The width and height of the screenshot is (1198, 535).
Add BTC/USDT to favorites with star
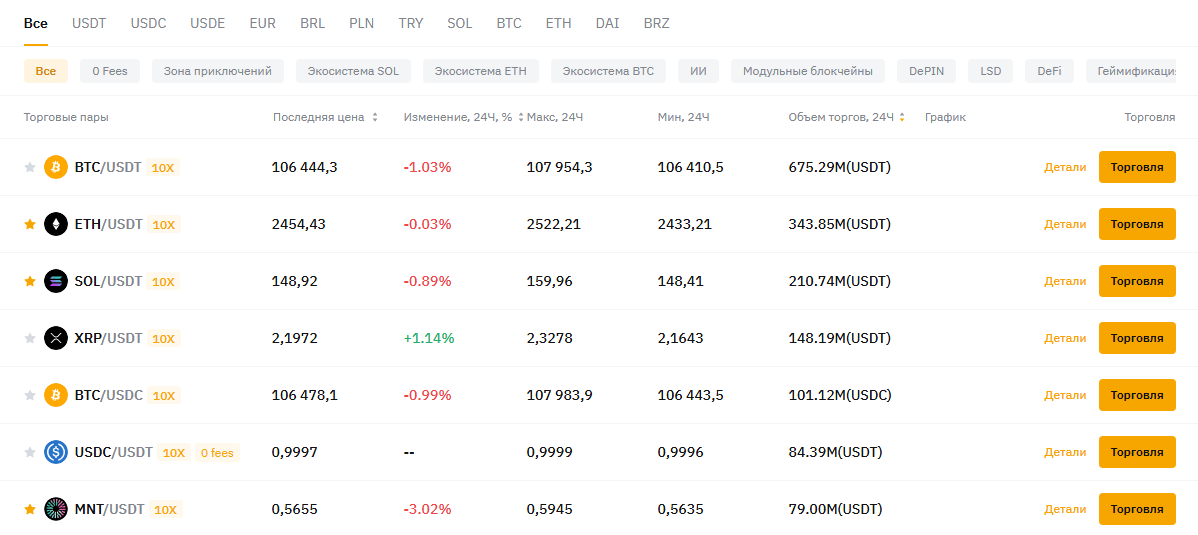[30, 167]
